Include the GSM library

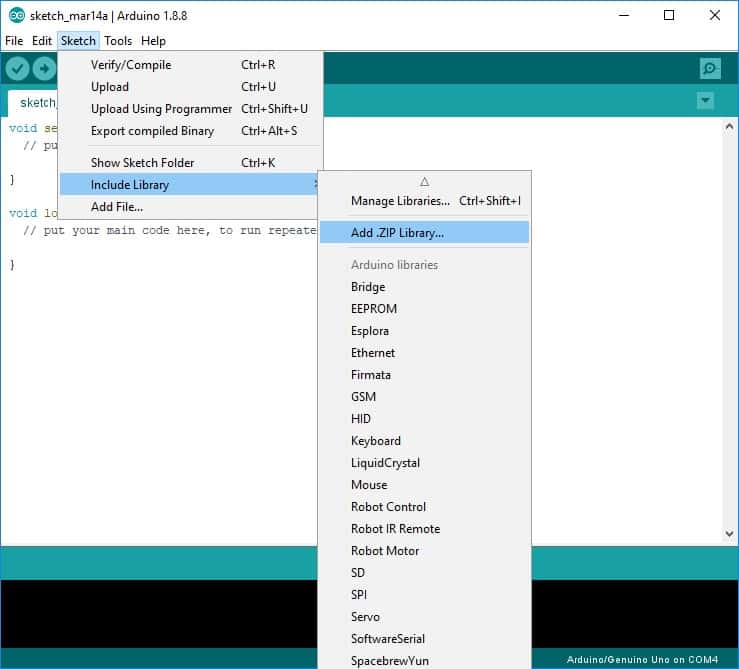424,396
